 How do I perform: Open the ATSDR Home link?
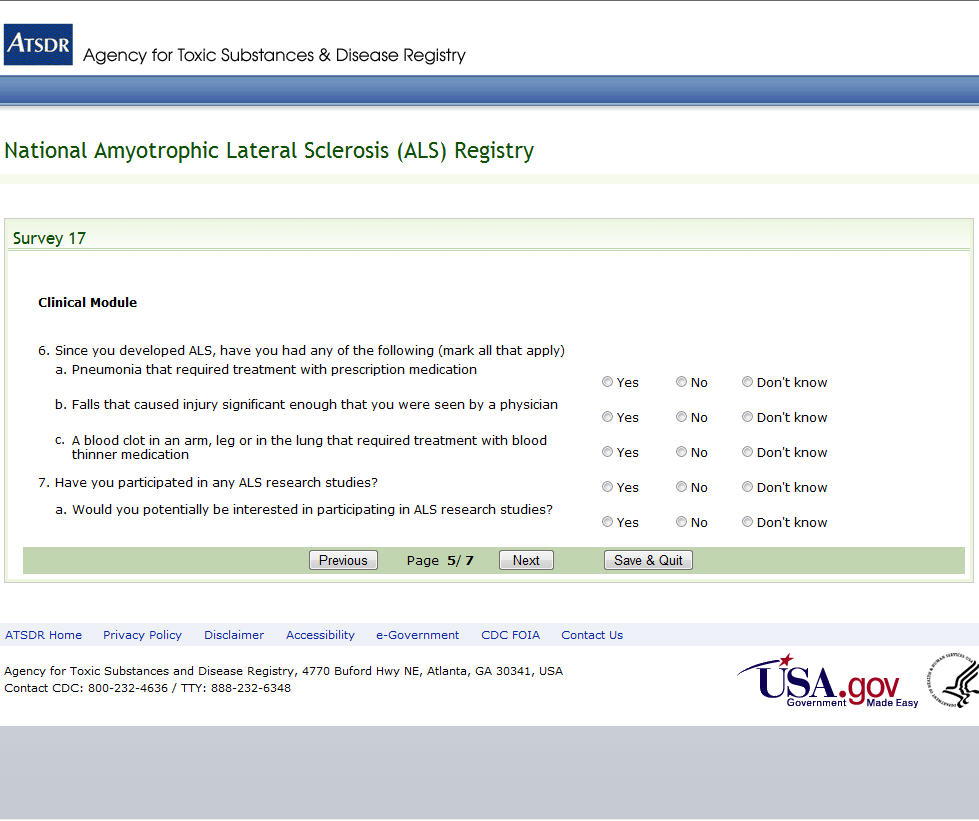click(44, 635)
